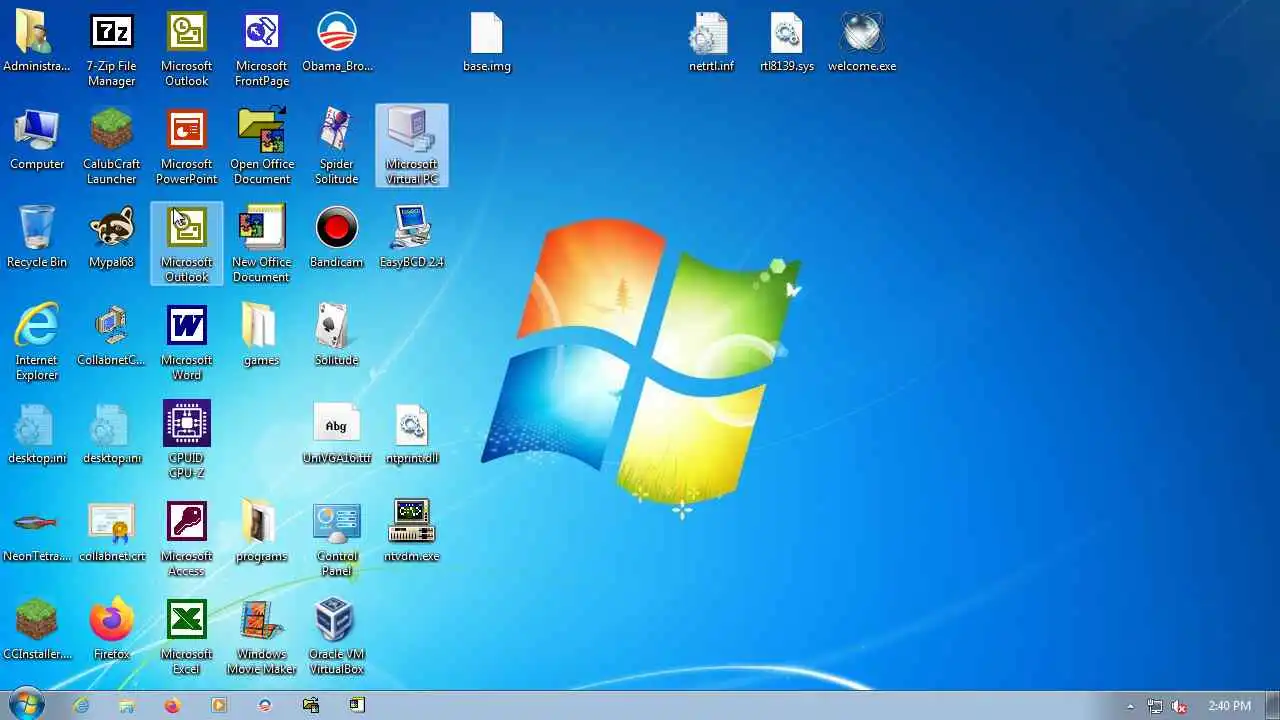Open Microsoft Access shortcut

tap(186, 539)
